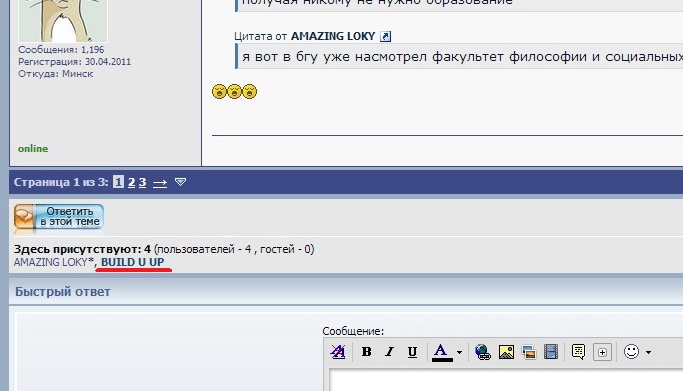Click the Insert Link globe icon

tap(483, 352)
